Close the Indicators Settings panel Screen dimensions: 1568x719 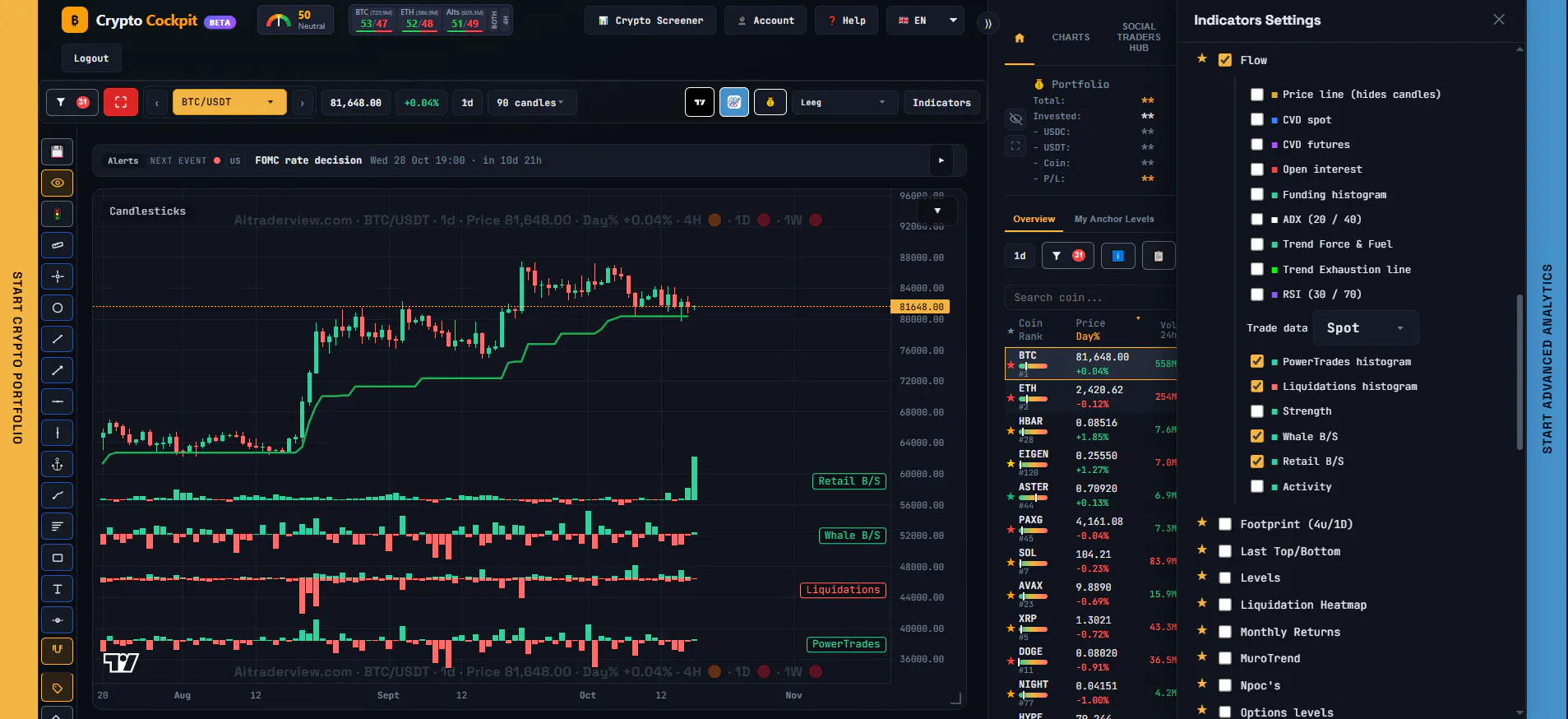tap(1499, 20)
